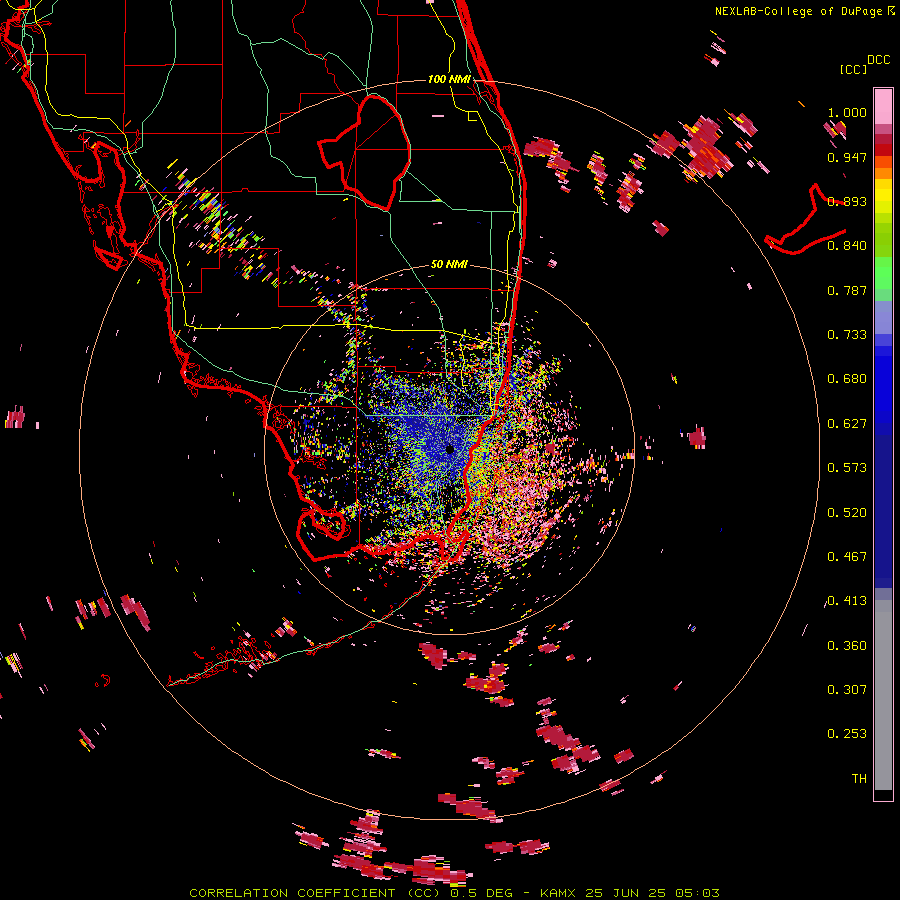Pick the gray low-value band of the color bar

[883, 695]
